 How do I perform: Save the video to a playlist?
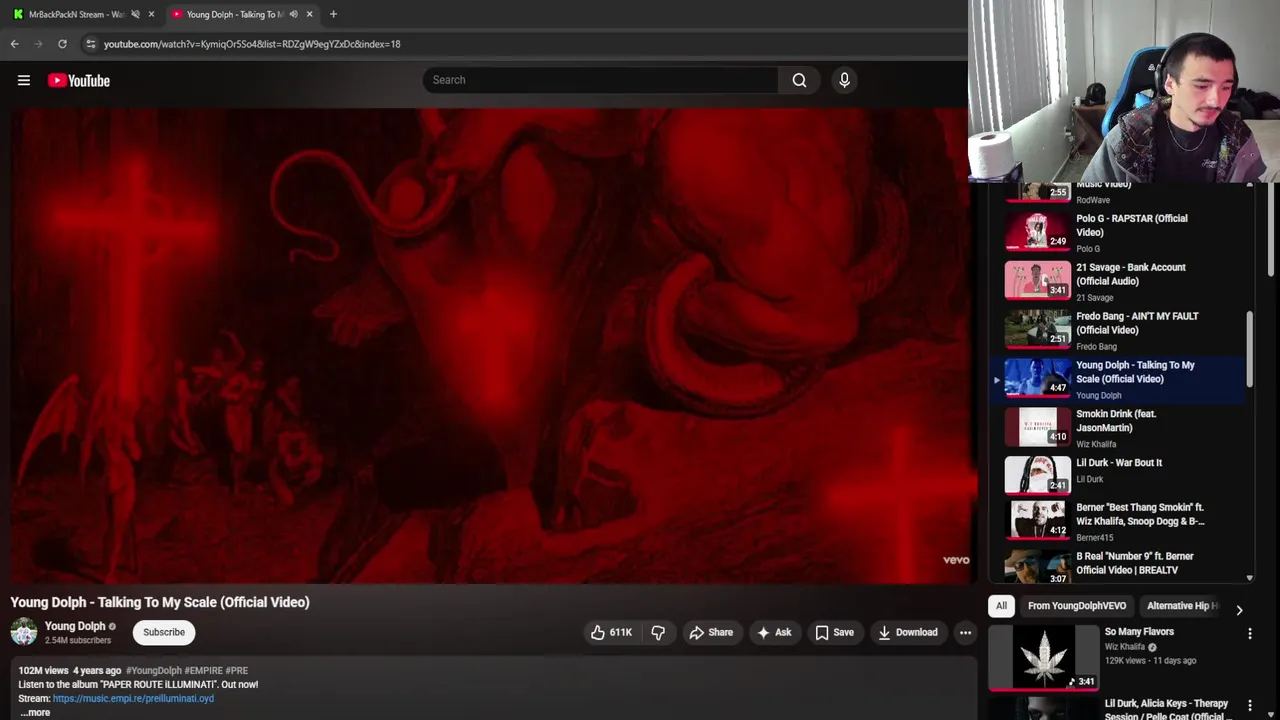coord(834,632)
